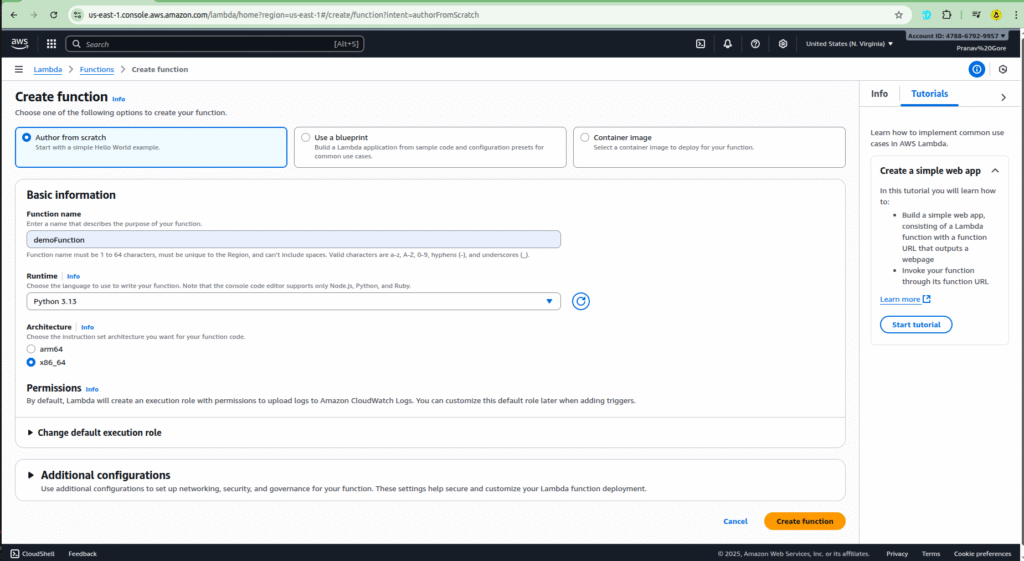
Task: Collapse the help panel with chevron
Action: 1003,97
